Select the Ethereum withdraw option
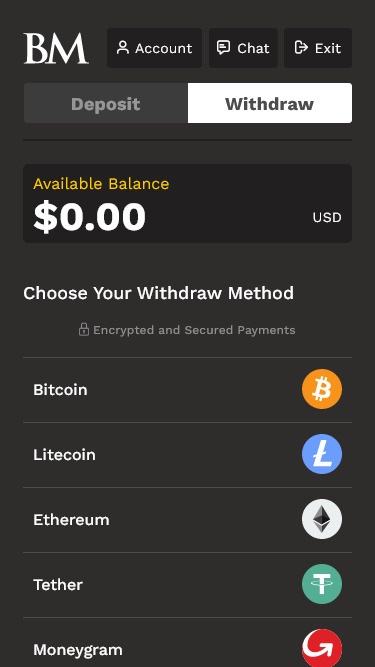 188,520
